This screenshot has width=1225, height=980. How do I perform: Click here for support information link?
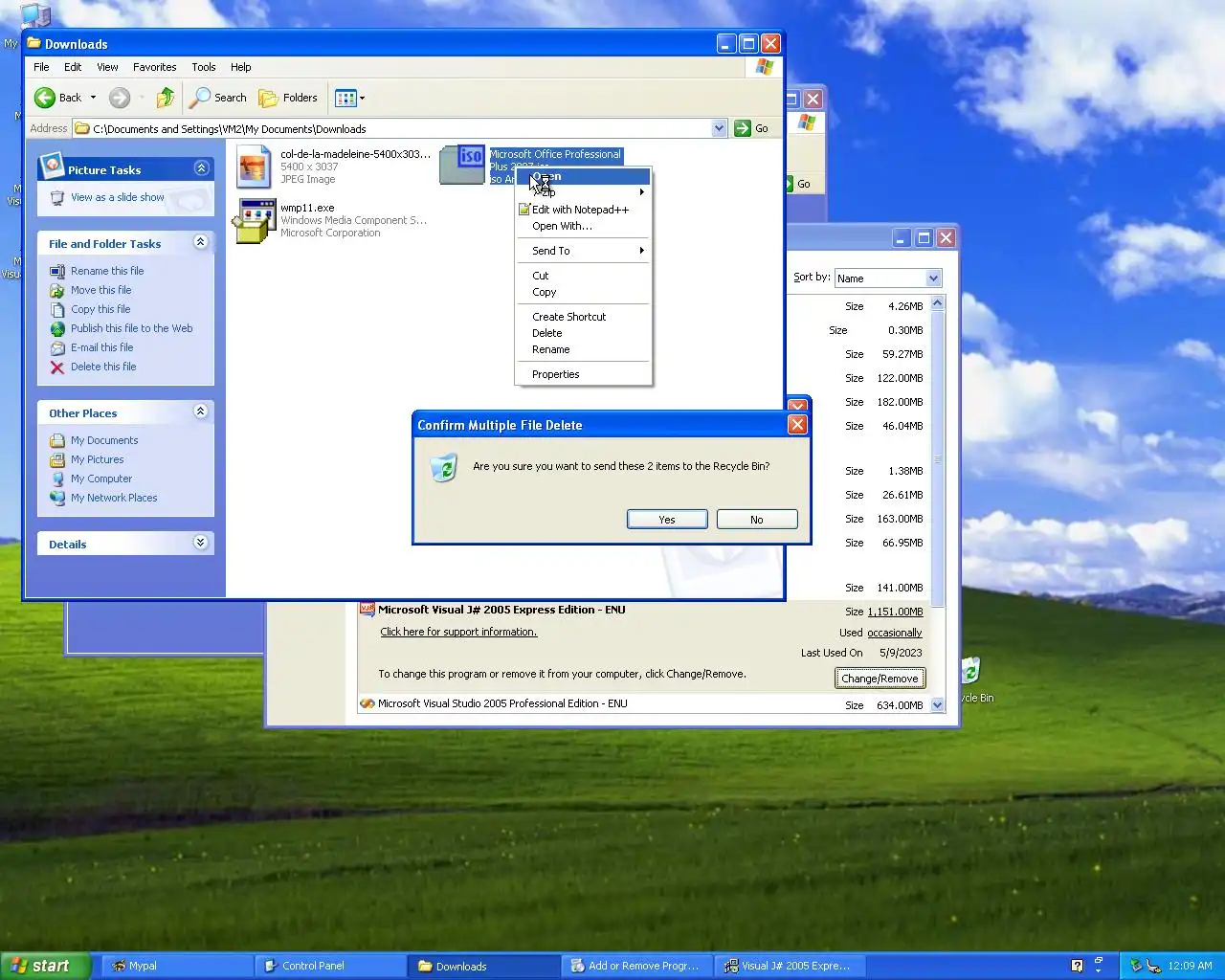coord(458,632)
